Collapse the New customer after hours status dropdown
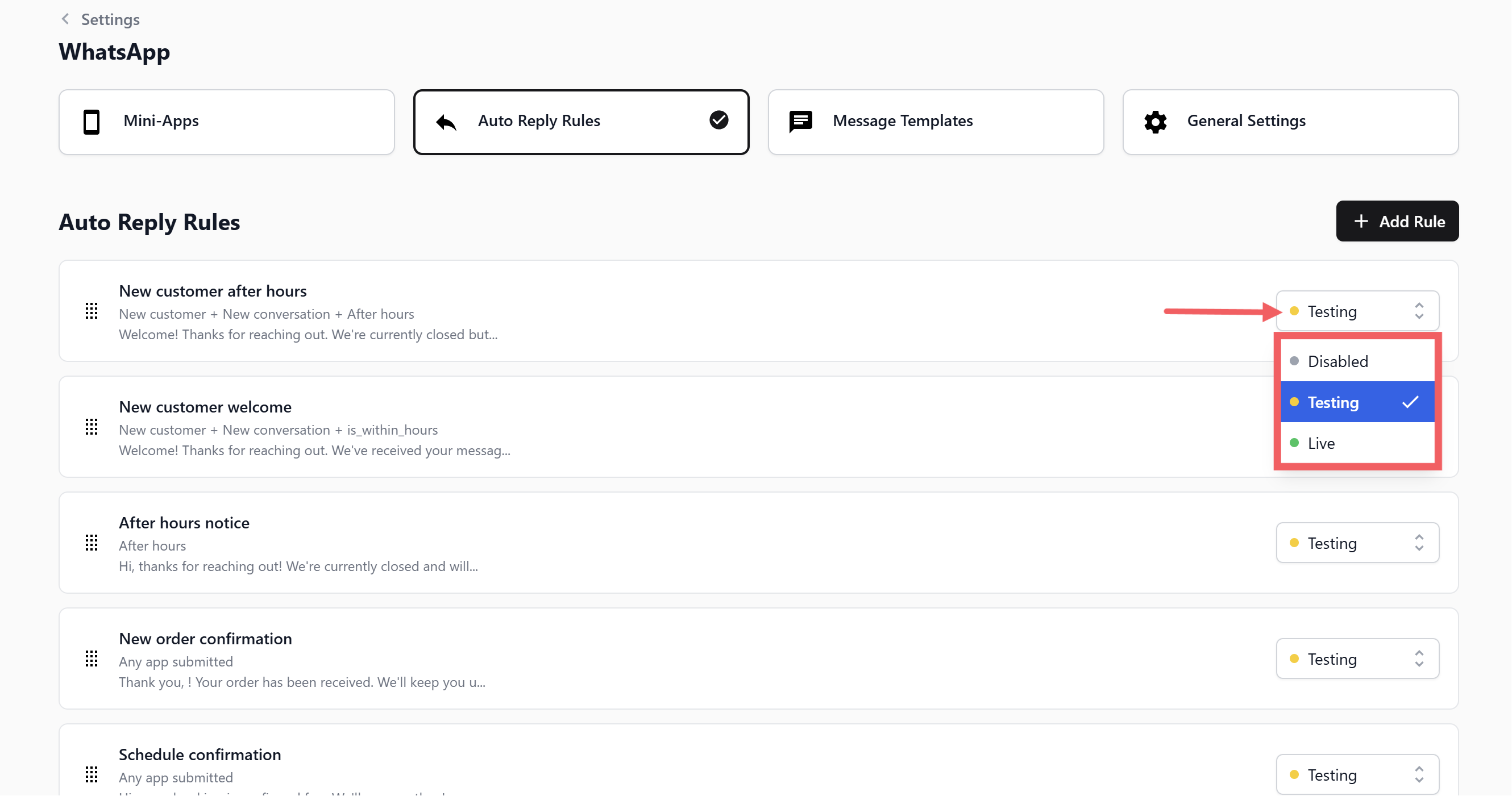The image size is (1512, 796). click(x=1356, y=311)
